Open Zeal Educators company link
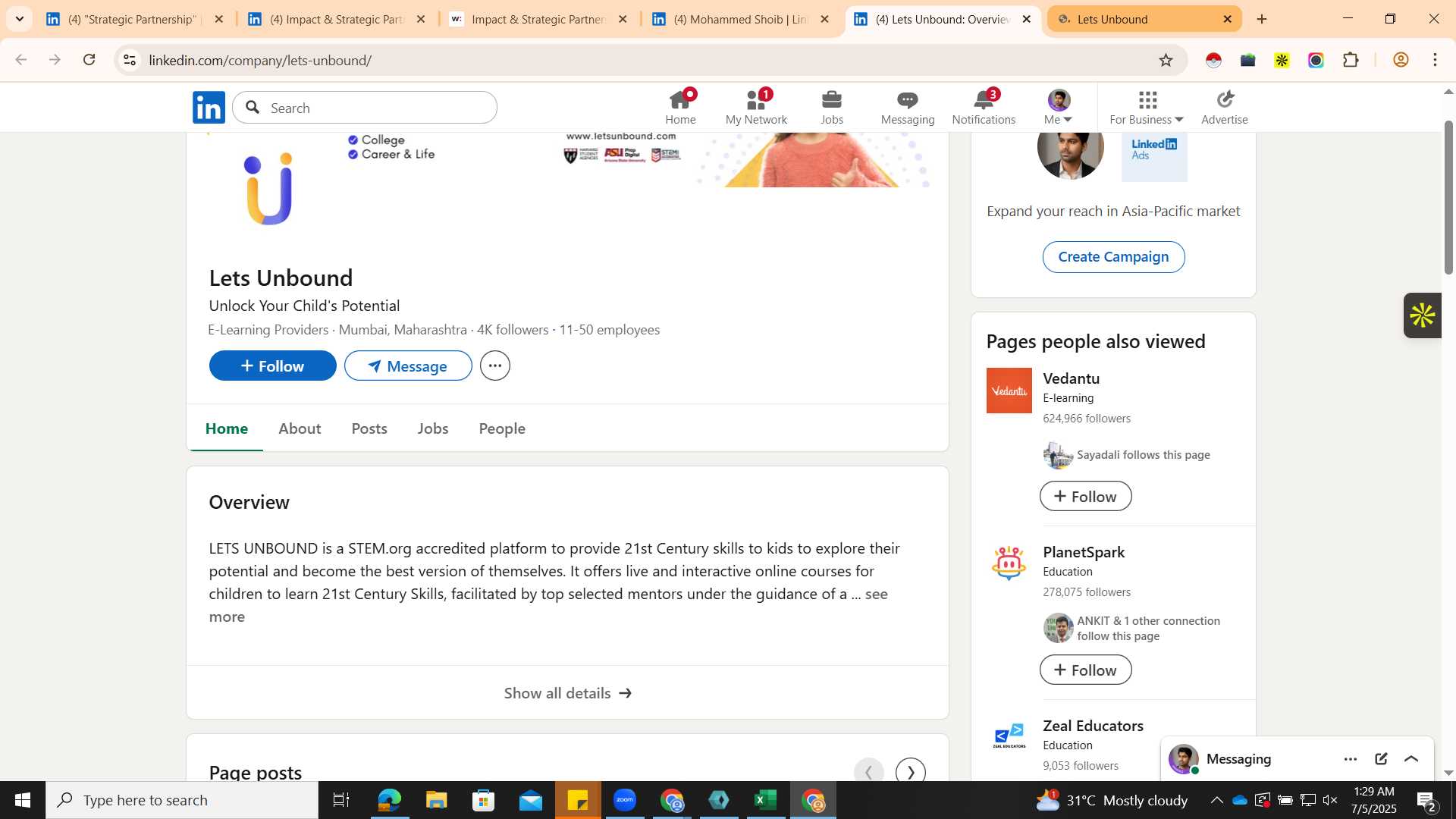This screenshot has width=1456, height=819. [1093, 726]
